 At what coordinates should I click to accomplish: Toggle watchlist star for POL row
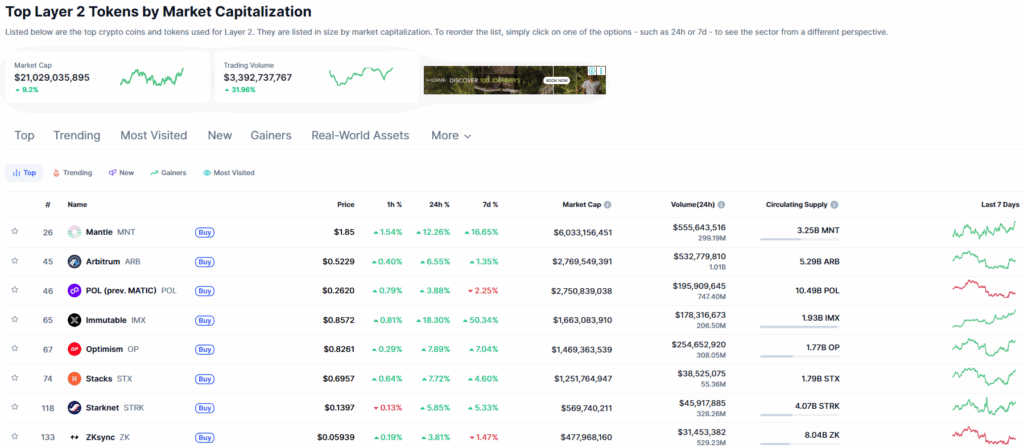(14, 290)
